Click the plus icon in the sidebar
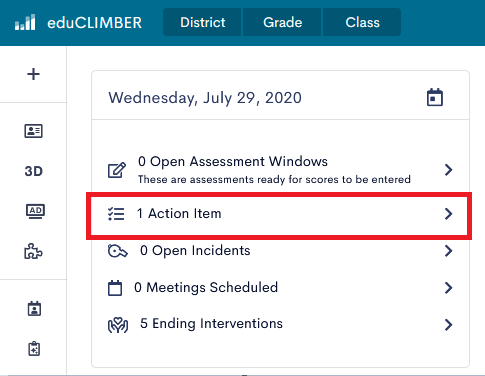 pyautogui.click(x=33, y=74)
